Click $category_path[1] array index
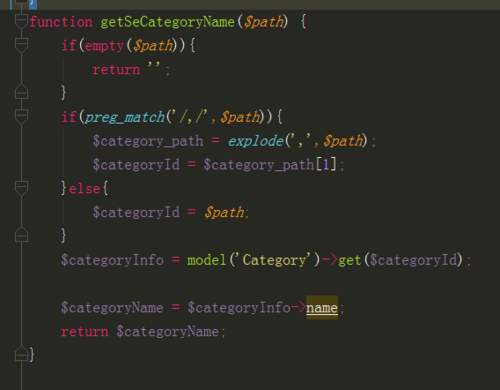 pyautogui.click(x=270, y=165)
